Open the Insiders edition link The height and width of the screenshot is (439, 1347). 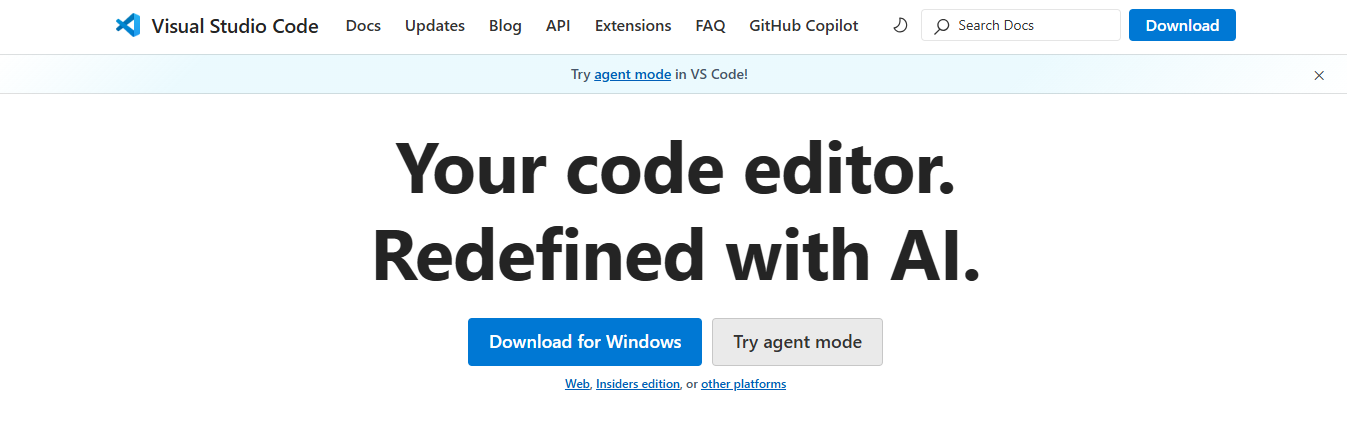pyautogui.click(x=638, y=384)
